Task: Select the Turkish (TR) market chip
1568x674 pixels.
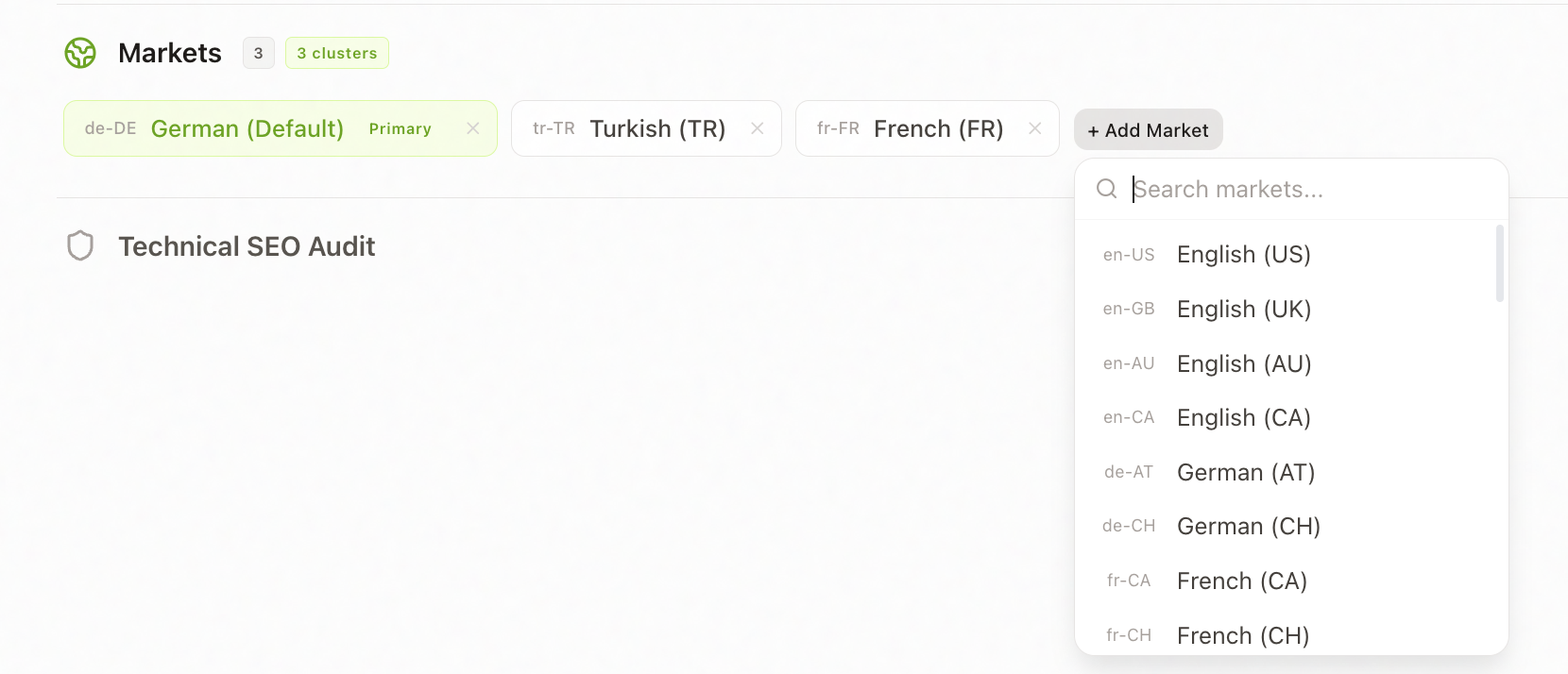Action: (646, 128)
